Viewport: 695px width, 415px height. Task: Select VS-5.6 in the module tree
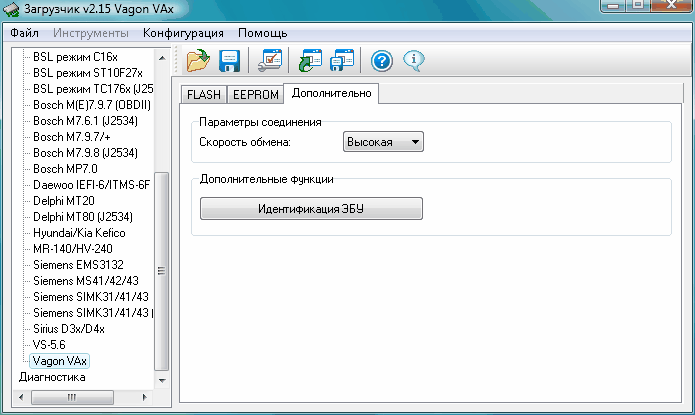pyautogui.click(x=49, y=345)
